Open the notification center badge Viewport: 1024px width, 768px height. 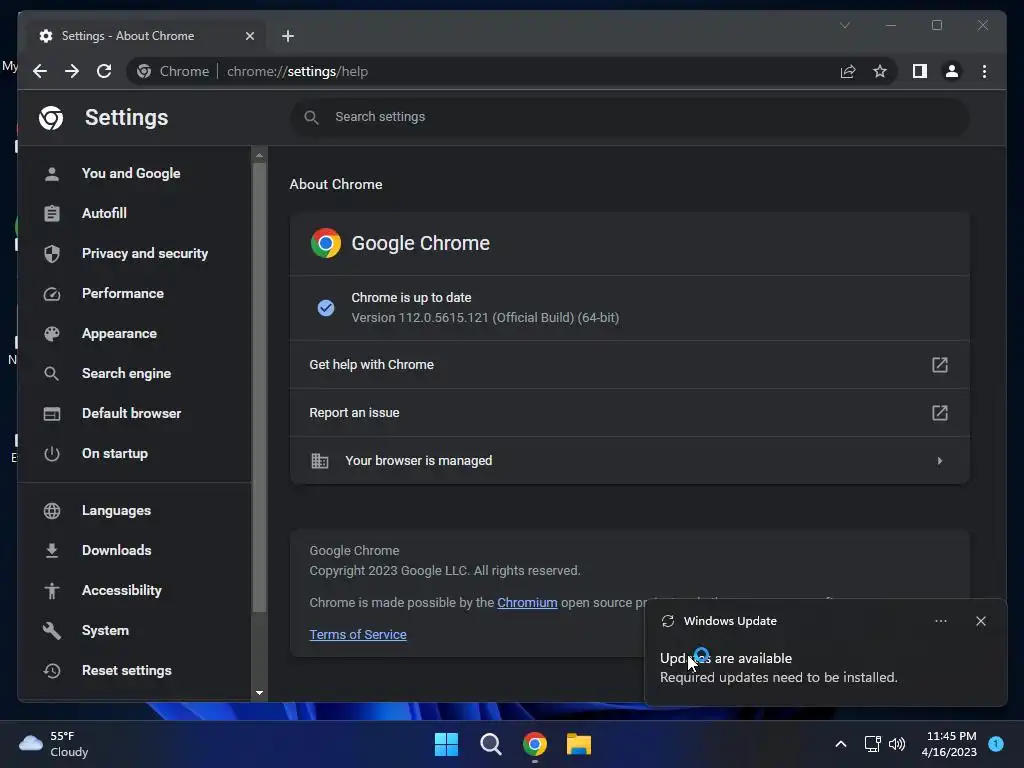pos(996,744)
